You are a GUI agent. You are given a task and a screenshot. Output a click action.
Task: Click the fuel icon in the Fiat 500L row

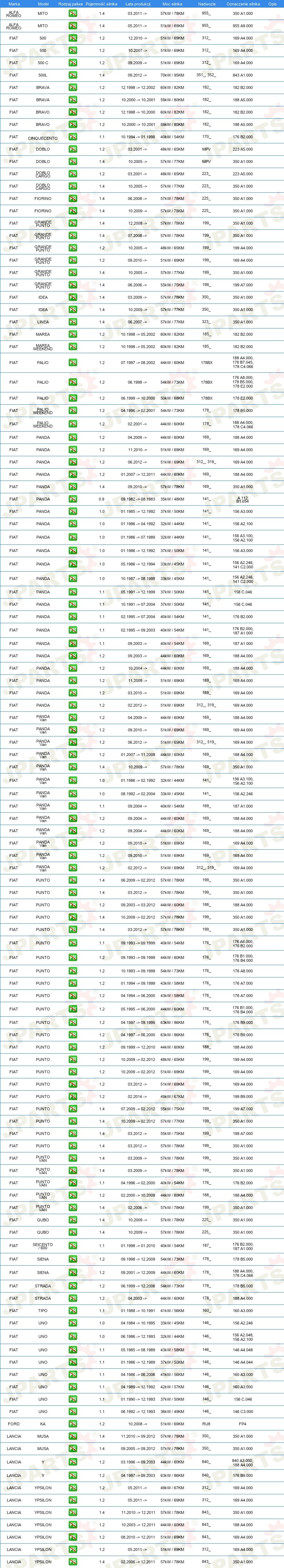[73, 75]
